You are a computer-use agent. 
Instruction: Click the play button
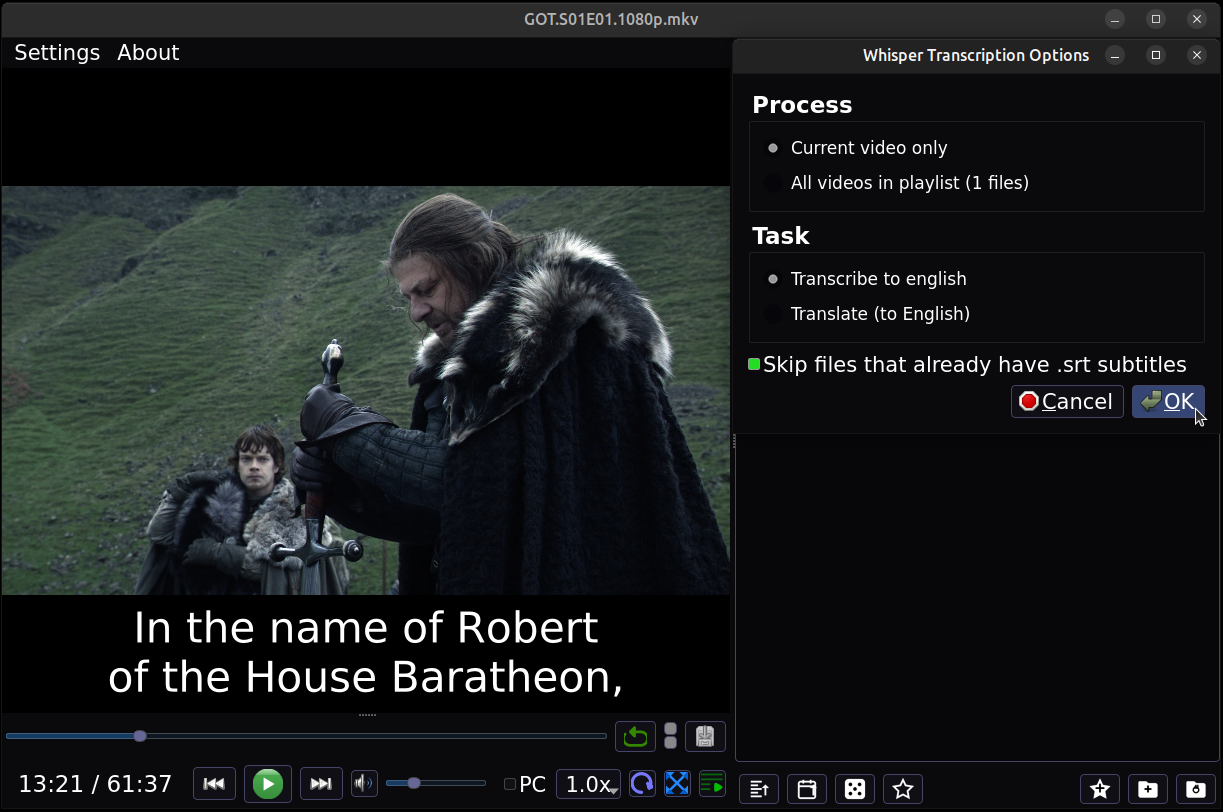tap(268, 784)
